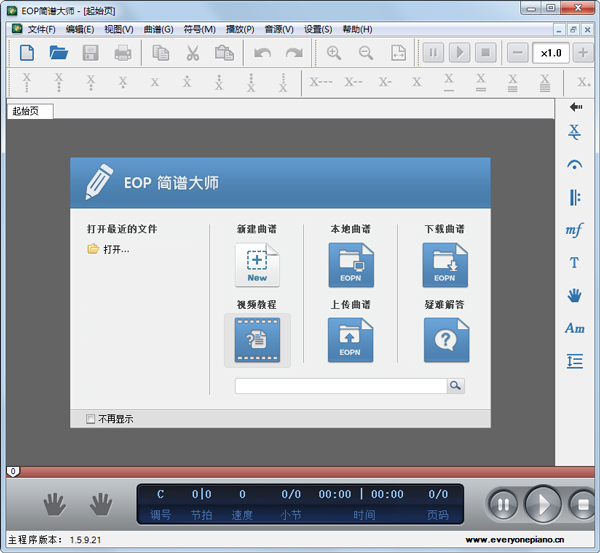Click the bottom round Stop button
This screenshot has height=553, width=600.
pyautogui.click(x=582, y=505)
